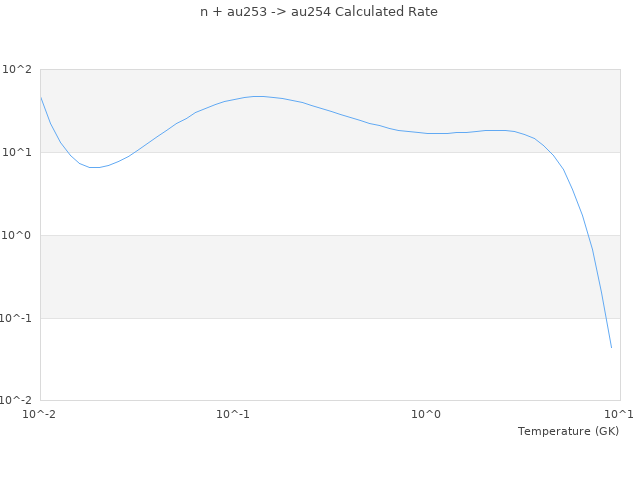
Task: Click the chart title "n + au253 -> au254 Calculated Rate"
Action: tap(319, 12)
